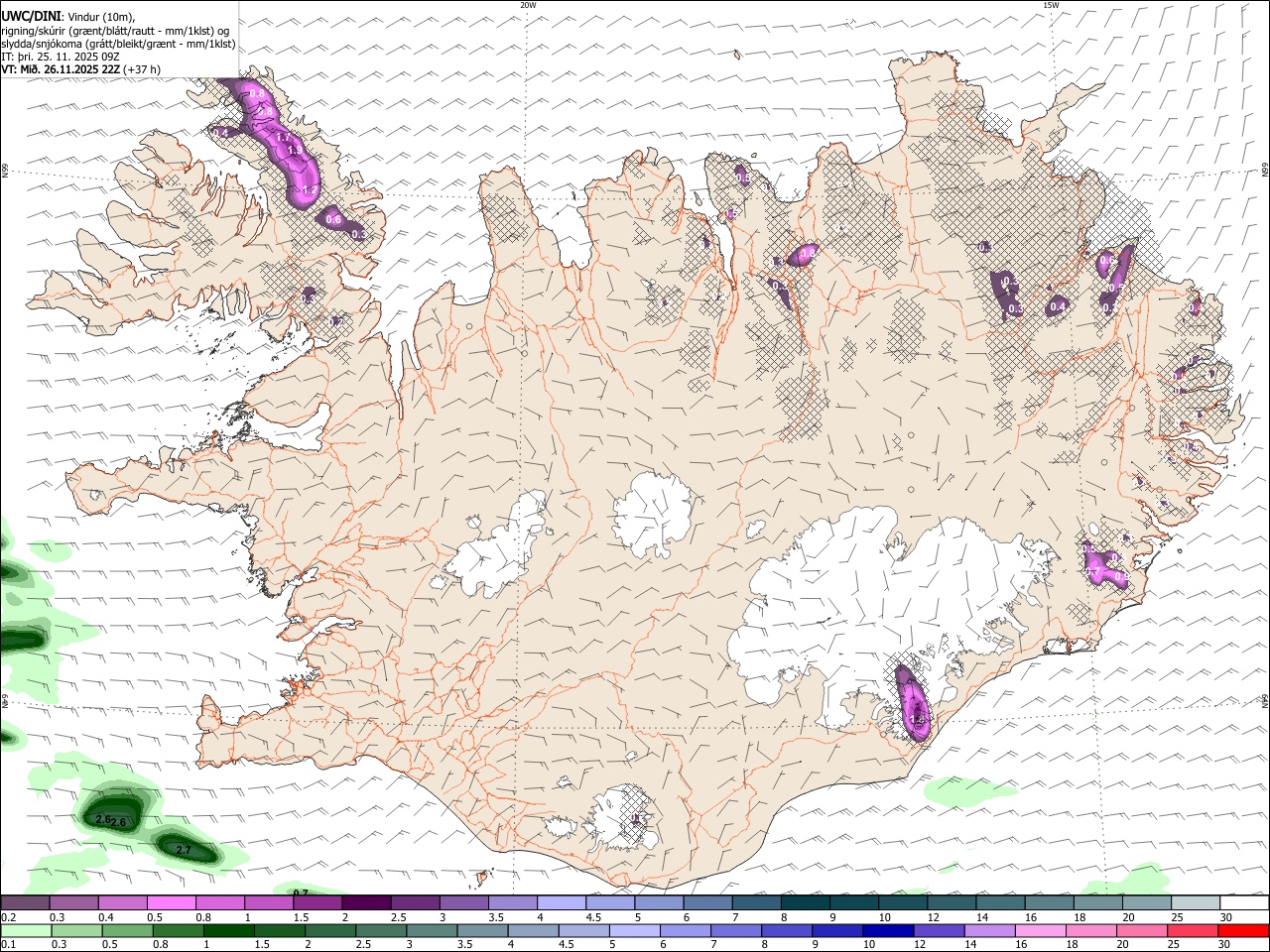Pick darkest purple swatch between 2 and 2.5
This screenshot has width=1270, height=952.
[x=366, y=903]
